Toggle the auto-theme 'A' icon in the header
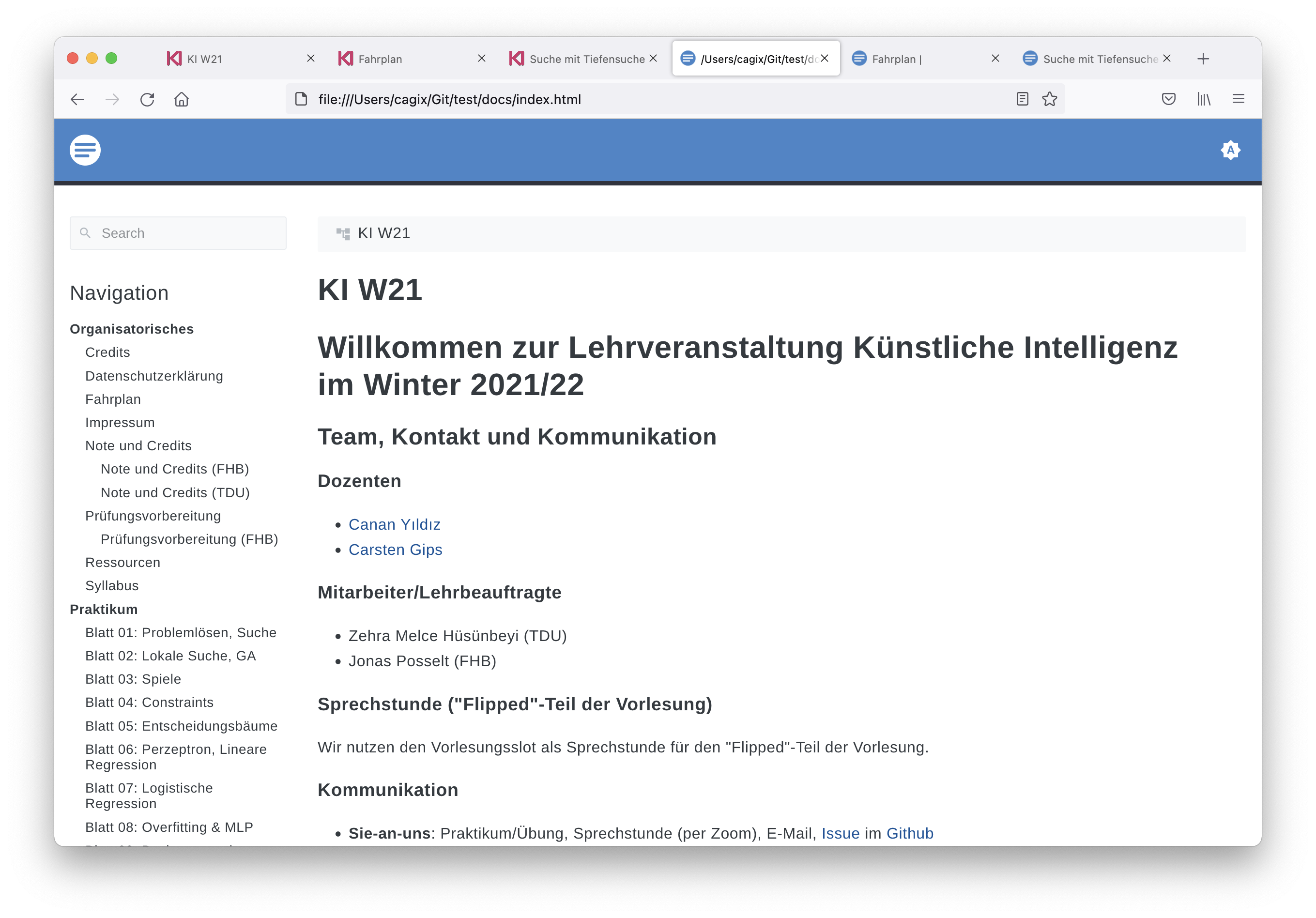Screen dimensions: 1316x918 [1231, 150]
